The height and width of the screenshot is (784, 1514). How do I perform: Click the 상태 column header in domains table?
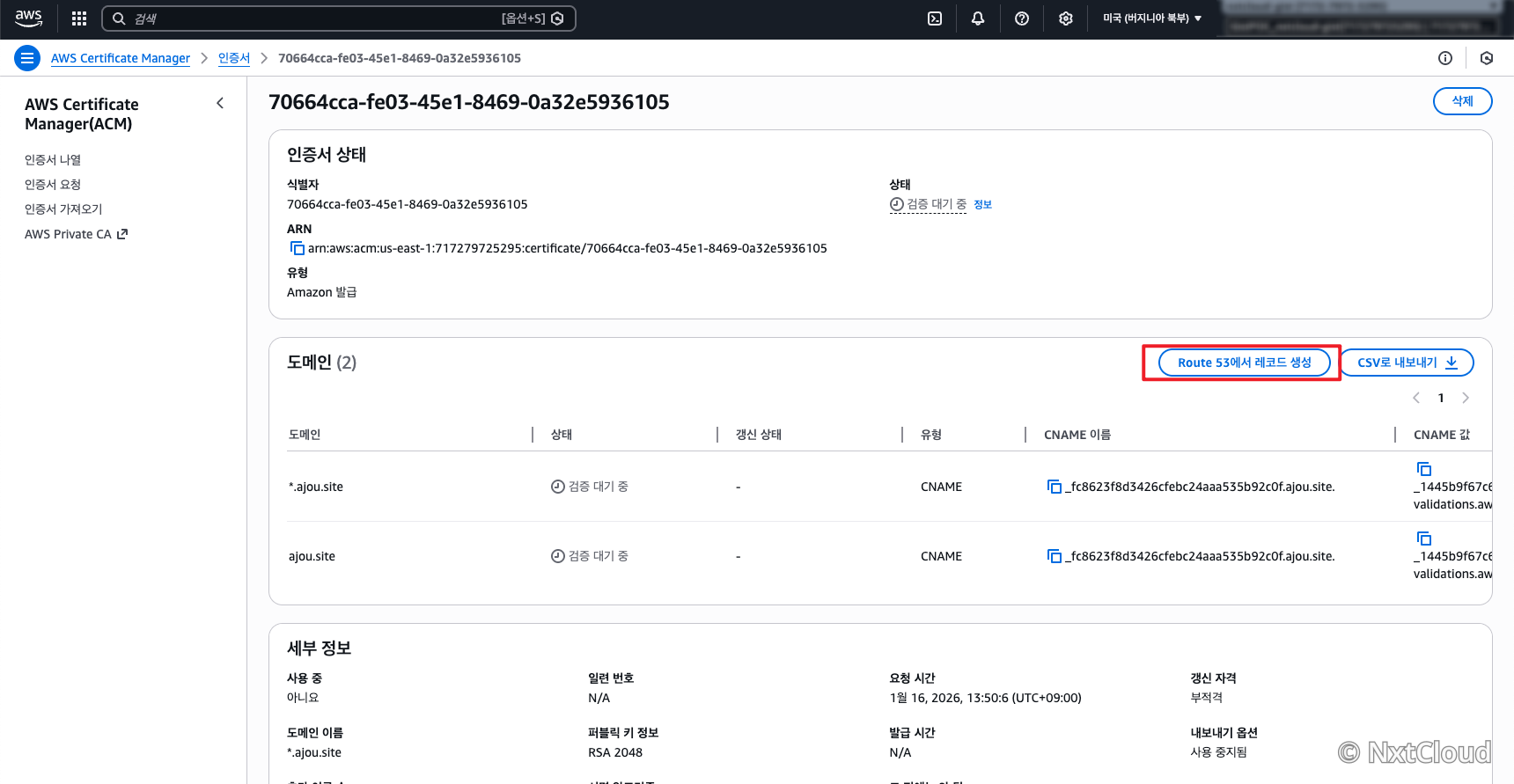point(562,435)
